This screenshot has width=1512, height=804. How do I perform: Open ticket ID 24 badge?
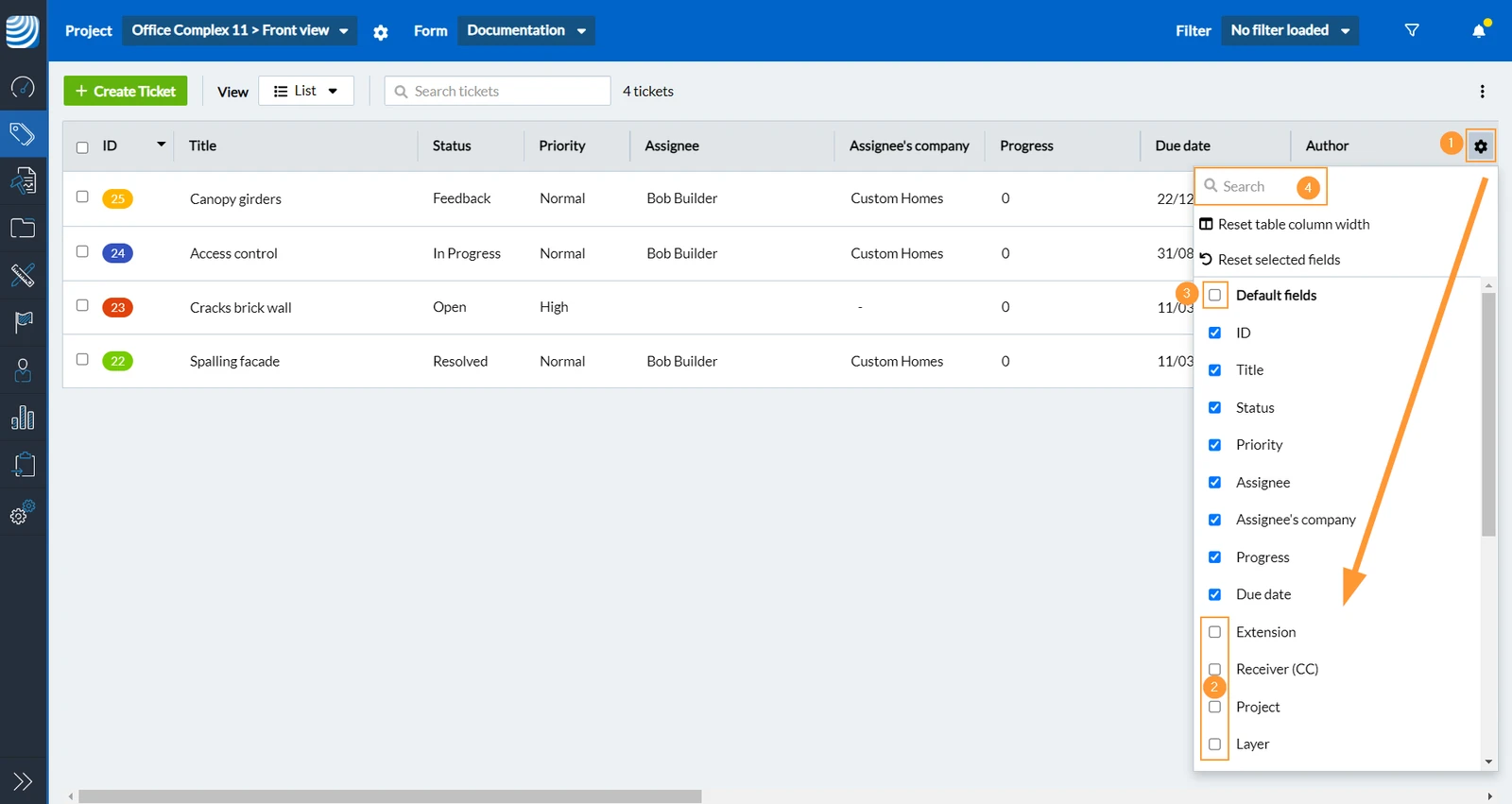(x=117, y=253)
